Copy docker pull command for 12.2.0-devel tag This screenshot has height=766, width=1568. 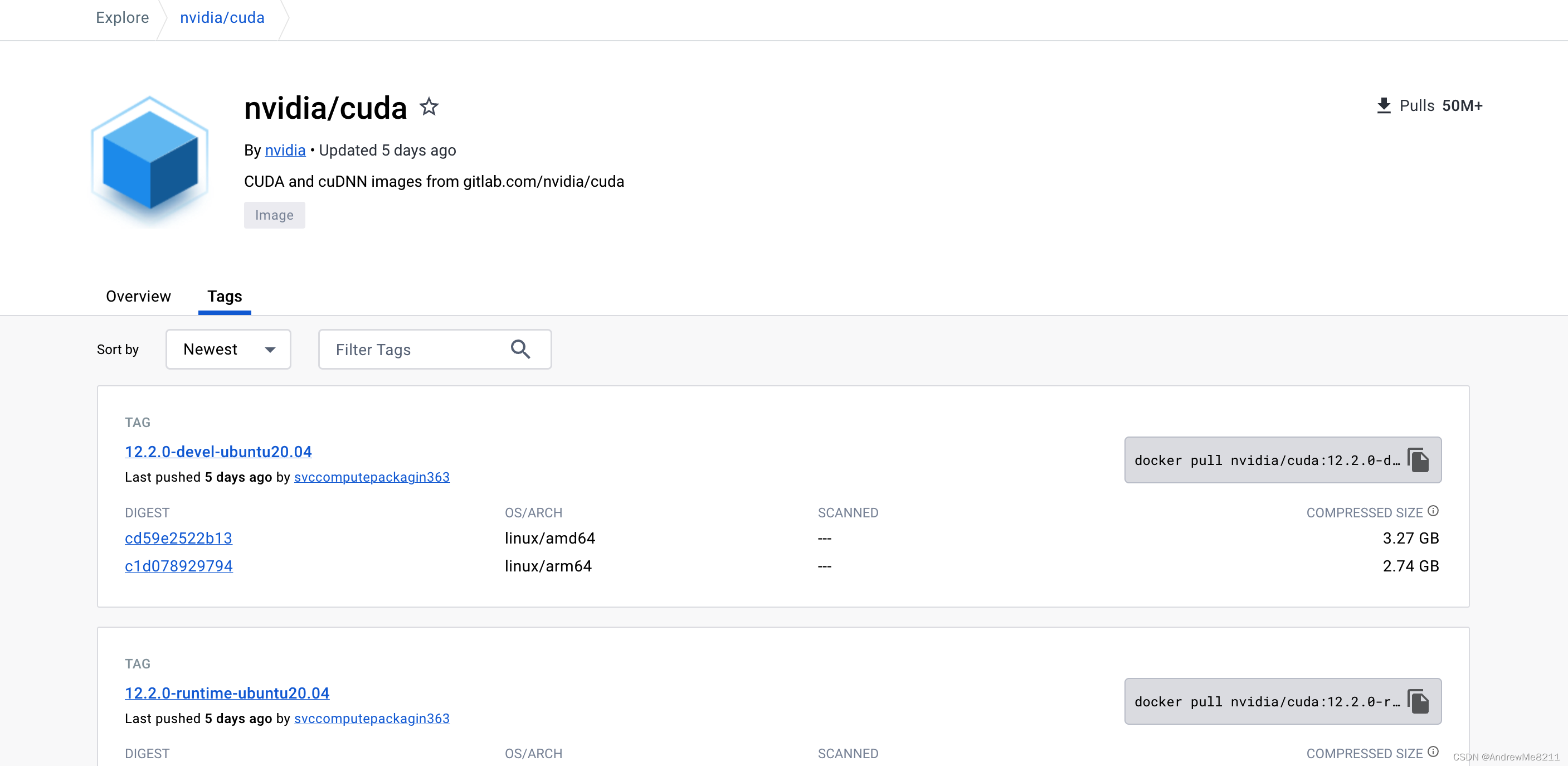[x=1418, y=460]
